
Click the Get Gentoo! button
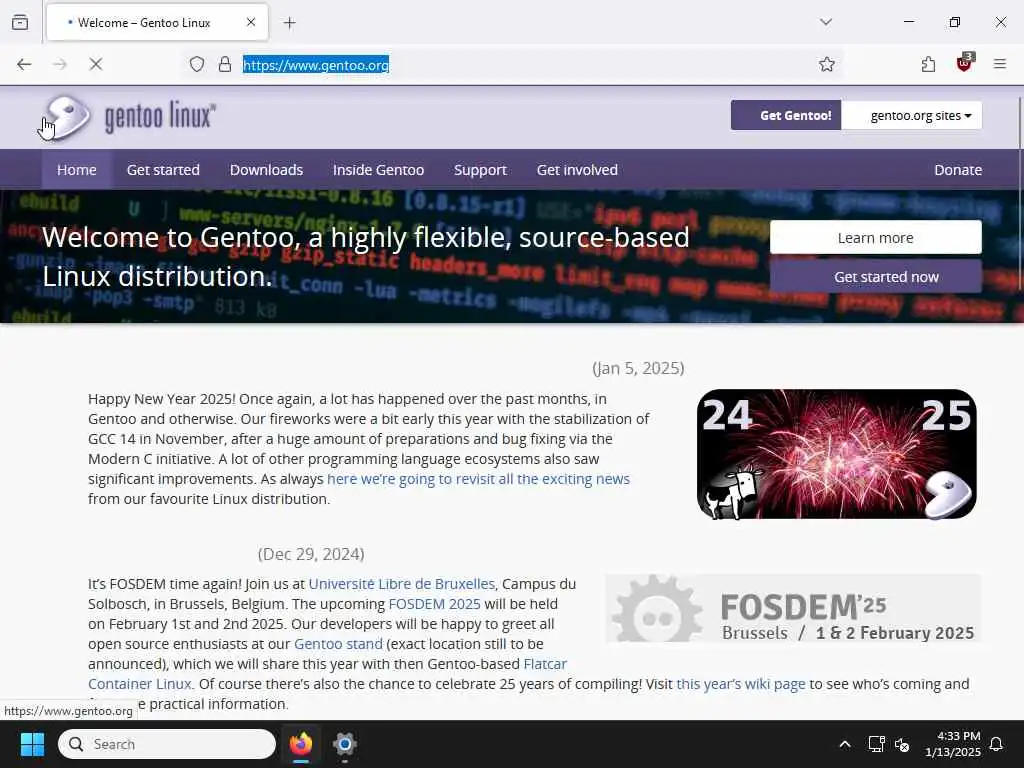(786, 116)
